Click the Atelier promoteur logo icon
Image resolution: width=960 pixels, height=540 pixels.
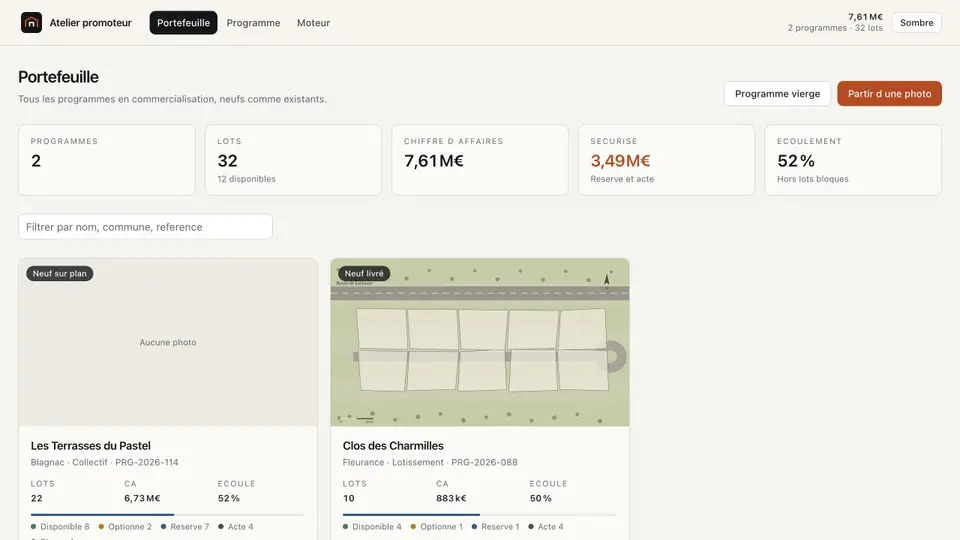(x=31, y=23)
